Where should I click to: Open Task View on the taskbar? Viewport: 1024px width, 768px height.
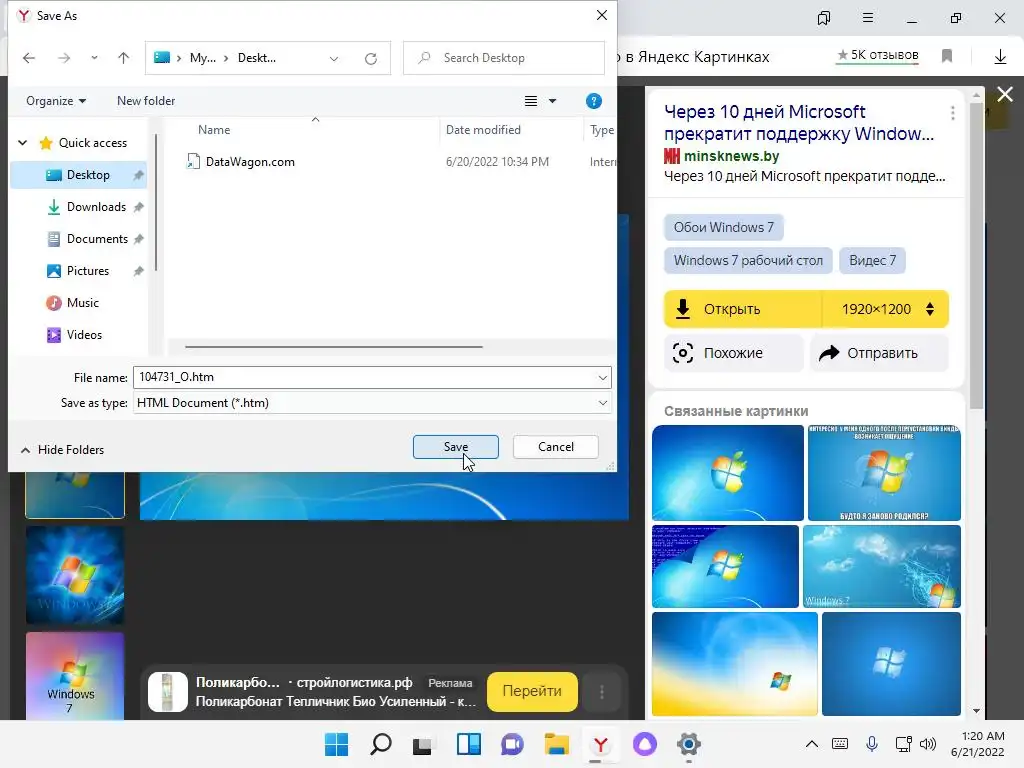click(x=423, y=744)
